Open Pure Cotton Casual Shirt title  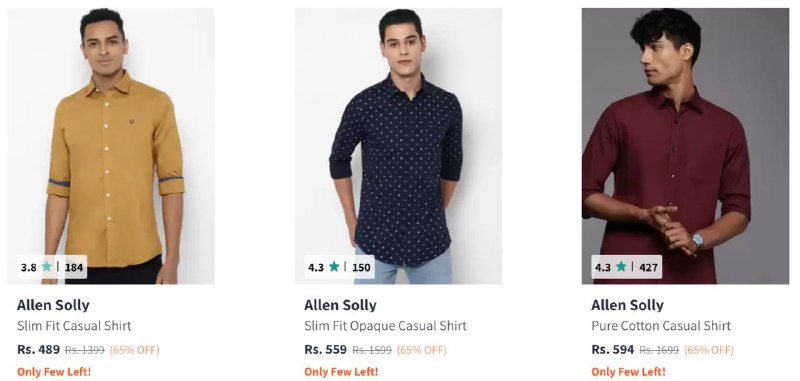(661, 326)
